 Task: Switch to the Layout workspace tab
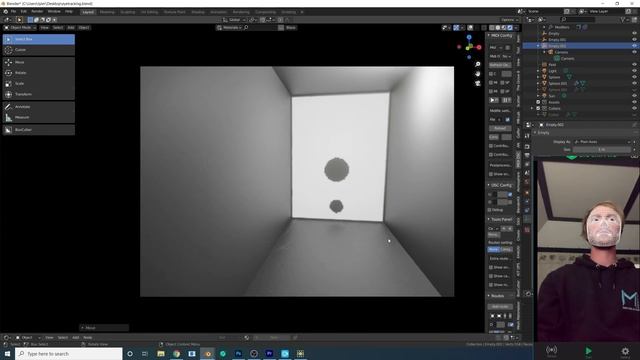tap(88, 12)
